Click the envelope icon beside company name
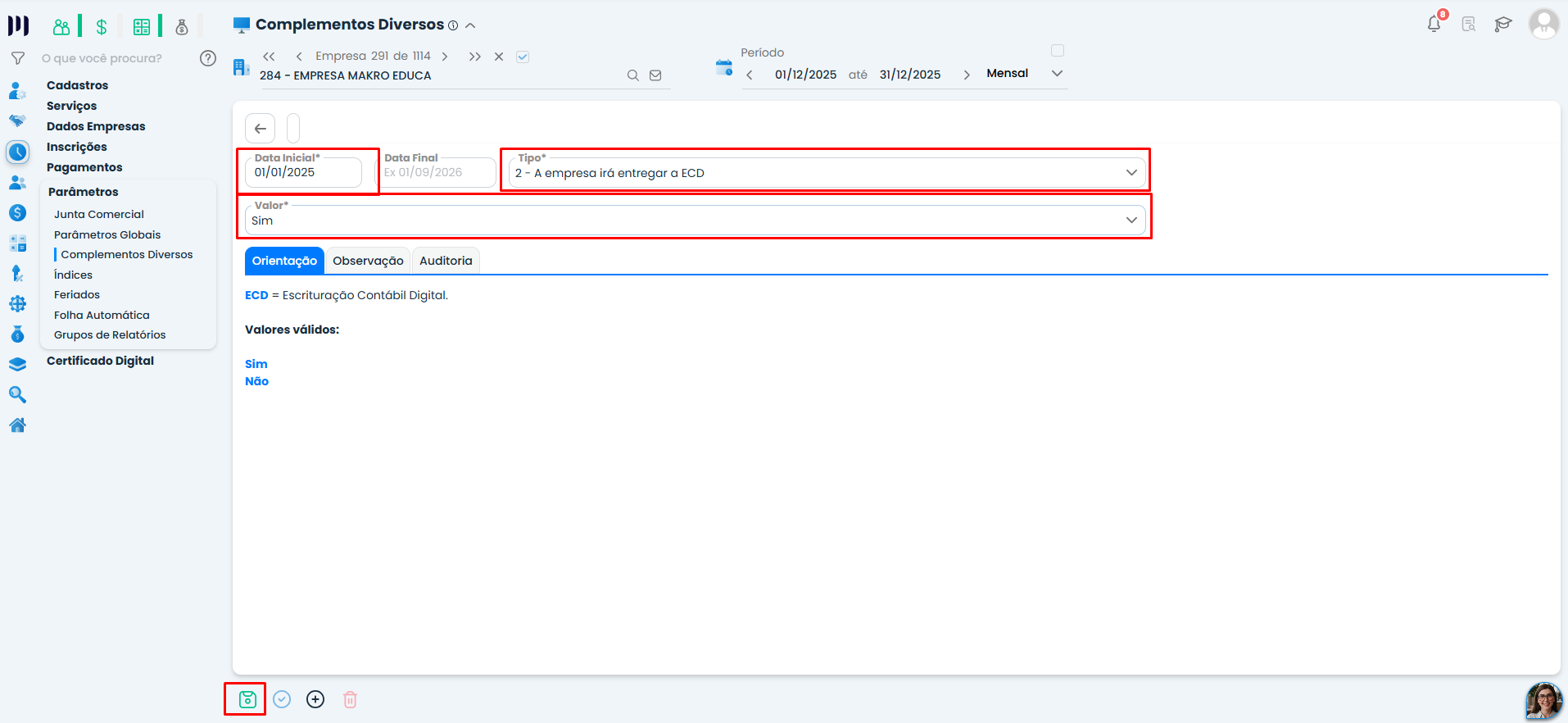 coord(655,75)
